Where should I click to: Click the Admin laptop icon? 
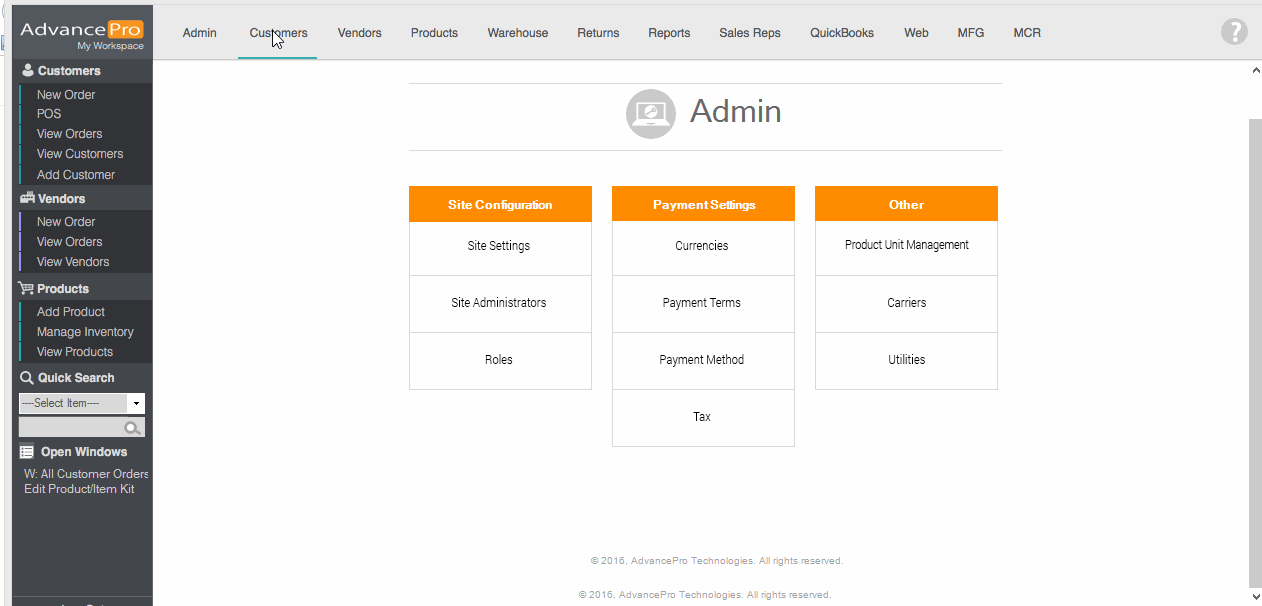(651, 113)
